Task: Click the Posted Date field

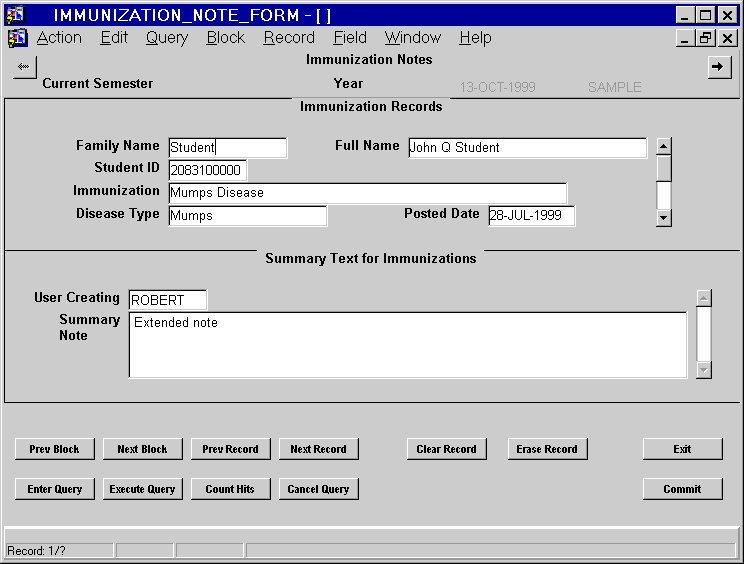Action: click(531, 216)
